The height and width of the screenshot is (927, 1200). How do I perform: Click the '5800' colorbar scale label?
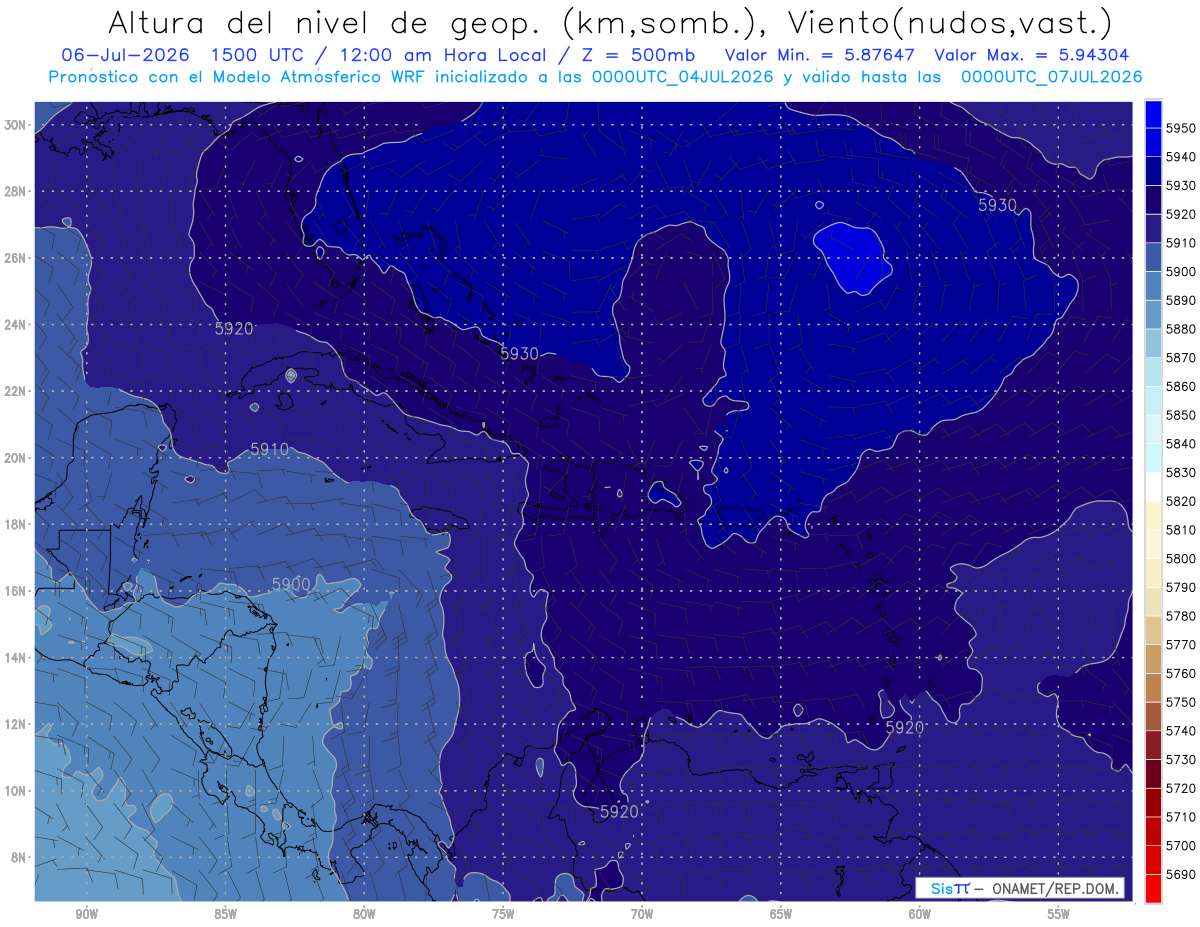pos(1181,558)
